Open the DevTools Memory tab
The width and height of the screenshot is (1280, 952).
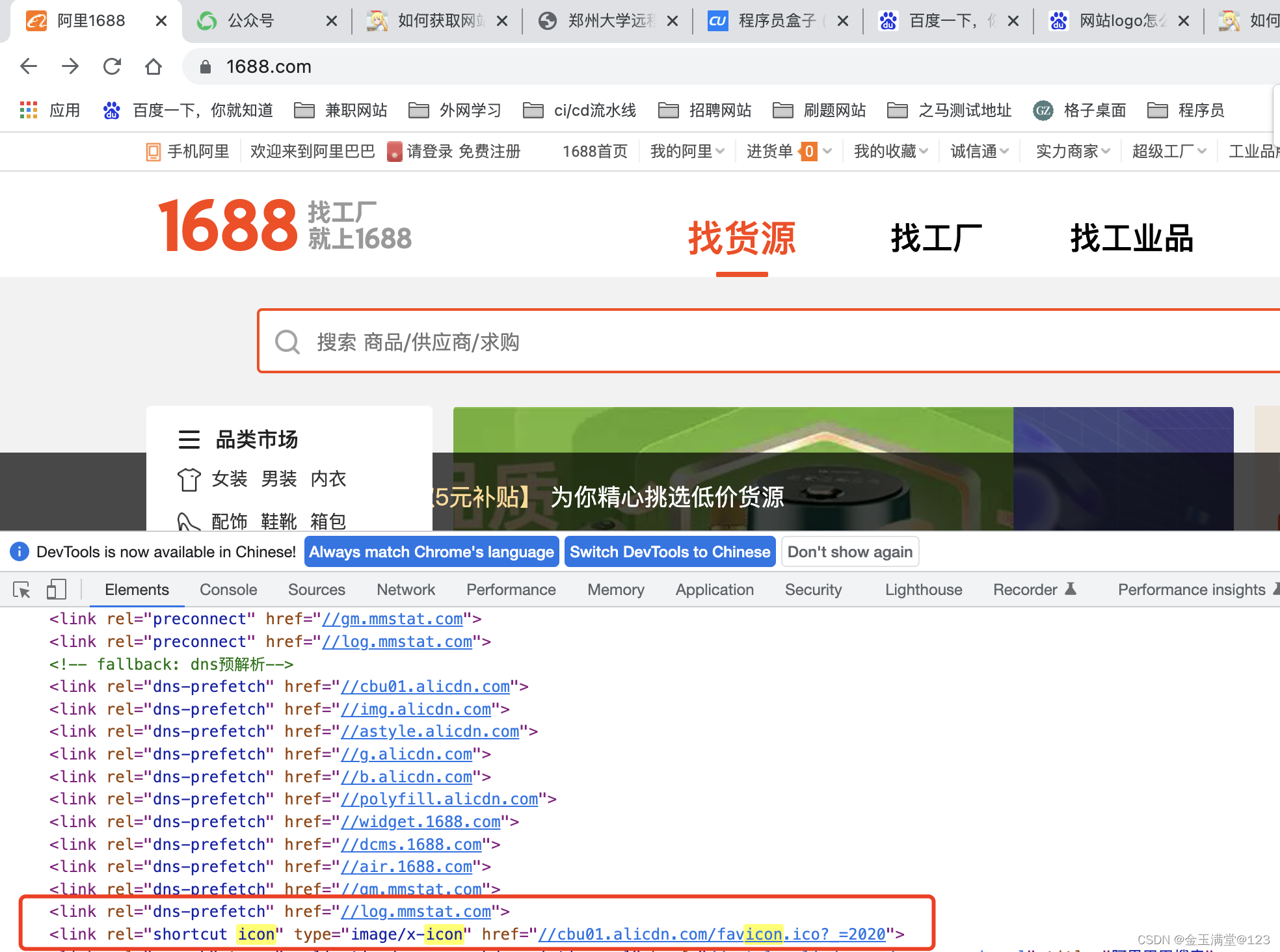point(616,590)
